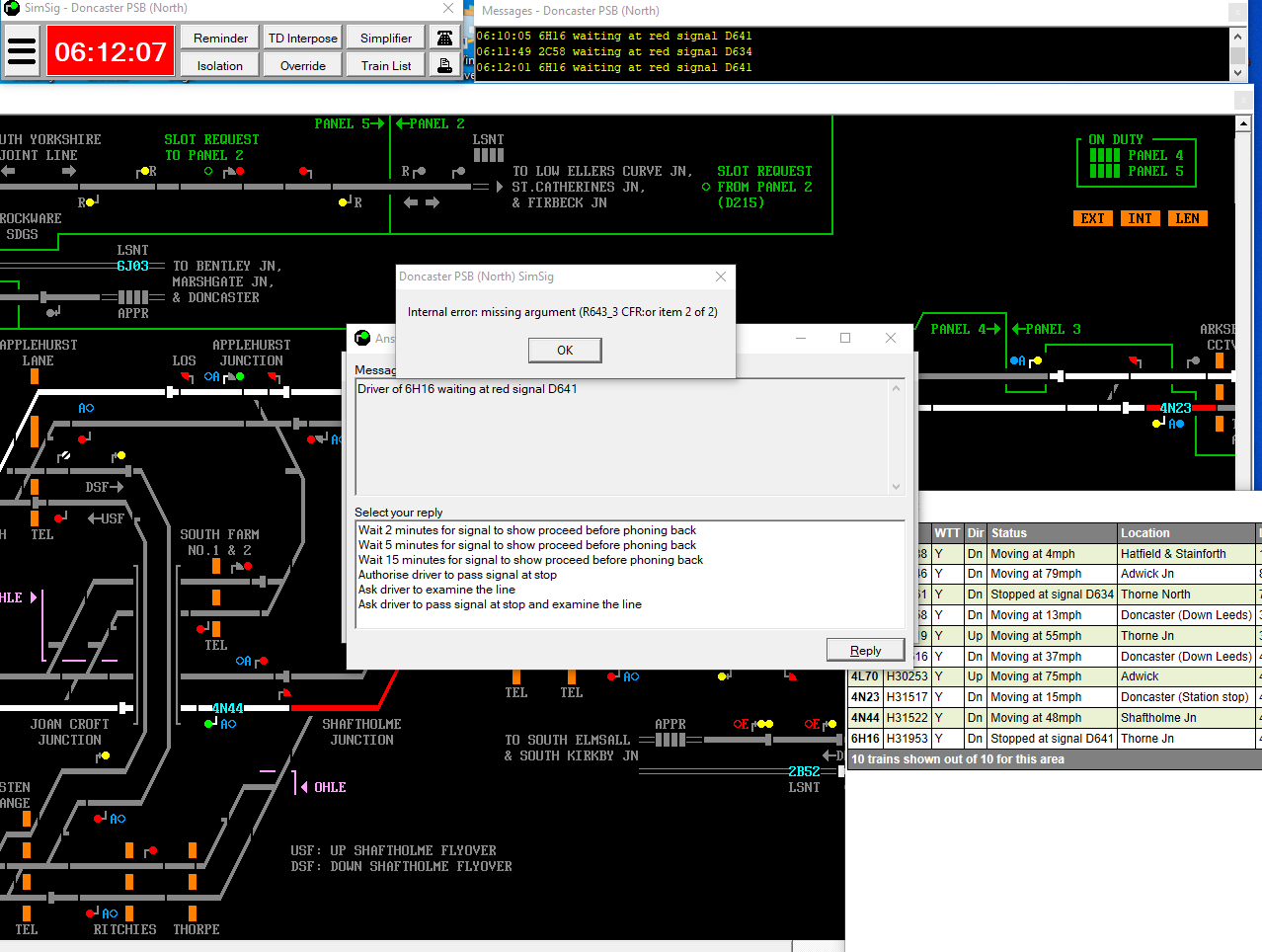The image size is (1262, 952).
Task: Click the slot request from Panel 2 indicator circle
Action: click(x=706, y=187)
